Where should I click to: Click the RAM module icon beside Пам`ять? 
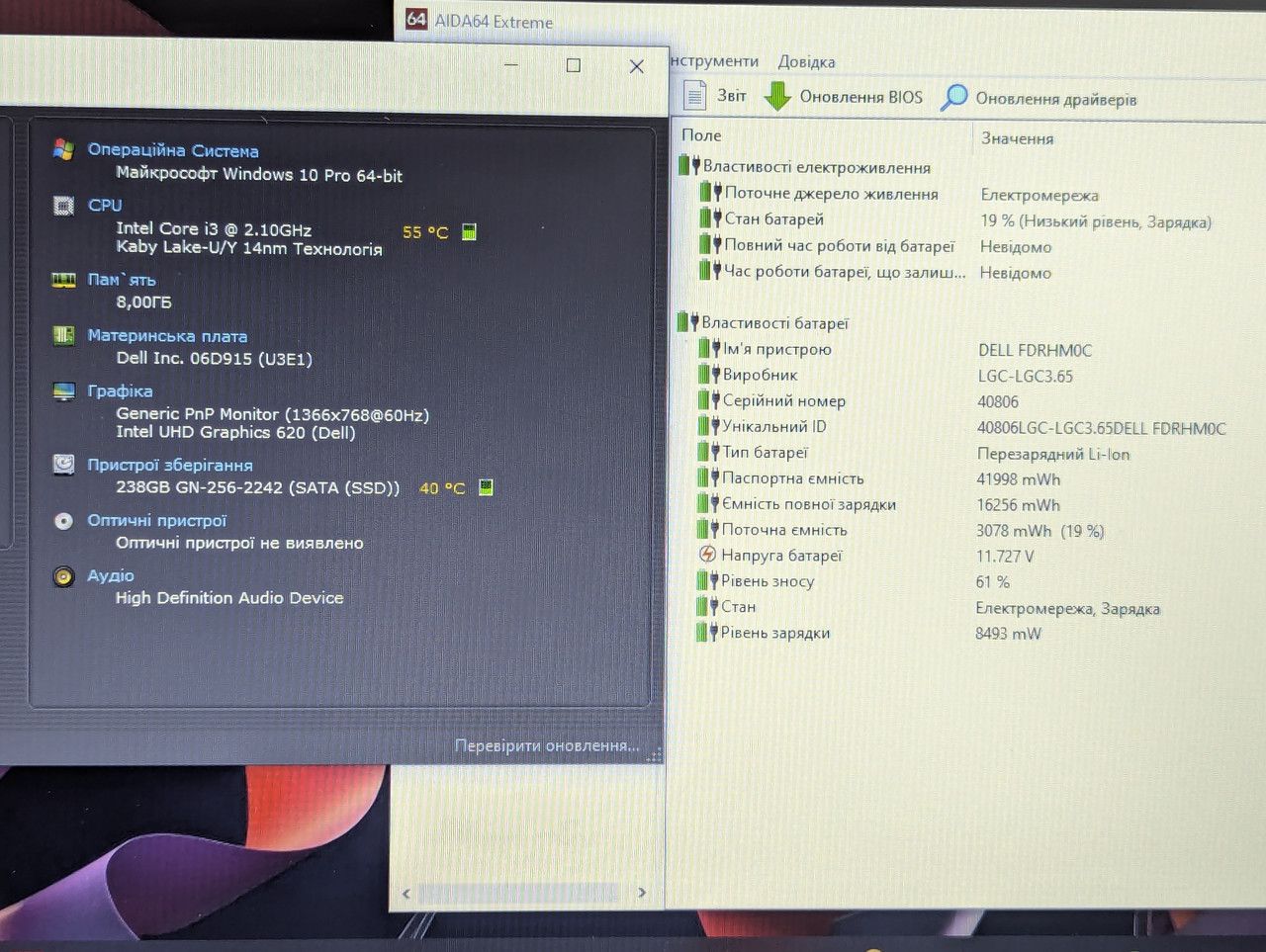tap(63, 281)
